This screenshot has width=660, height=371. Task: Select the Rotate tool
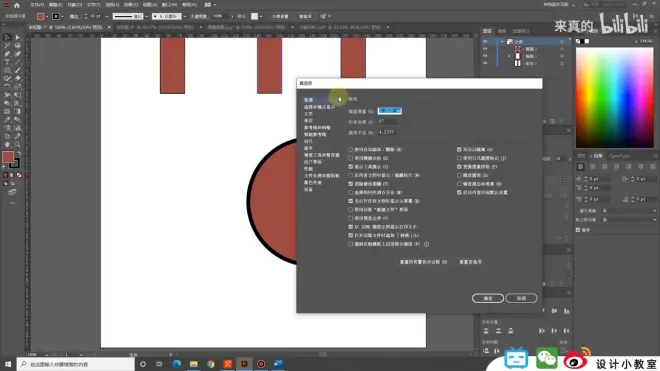7,87
